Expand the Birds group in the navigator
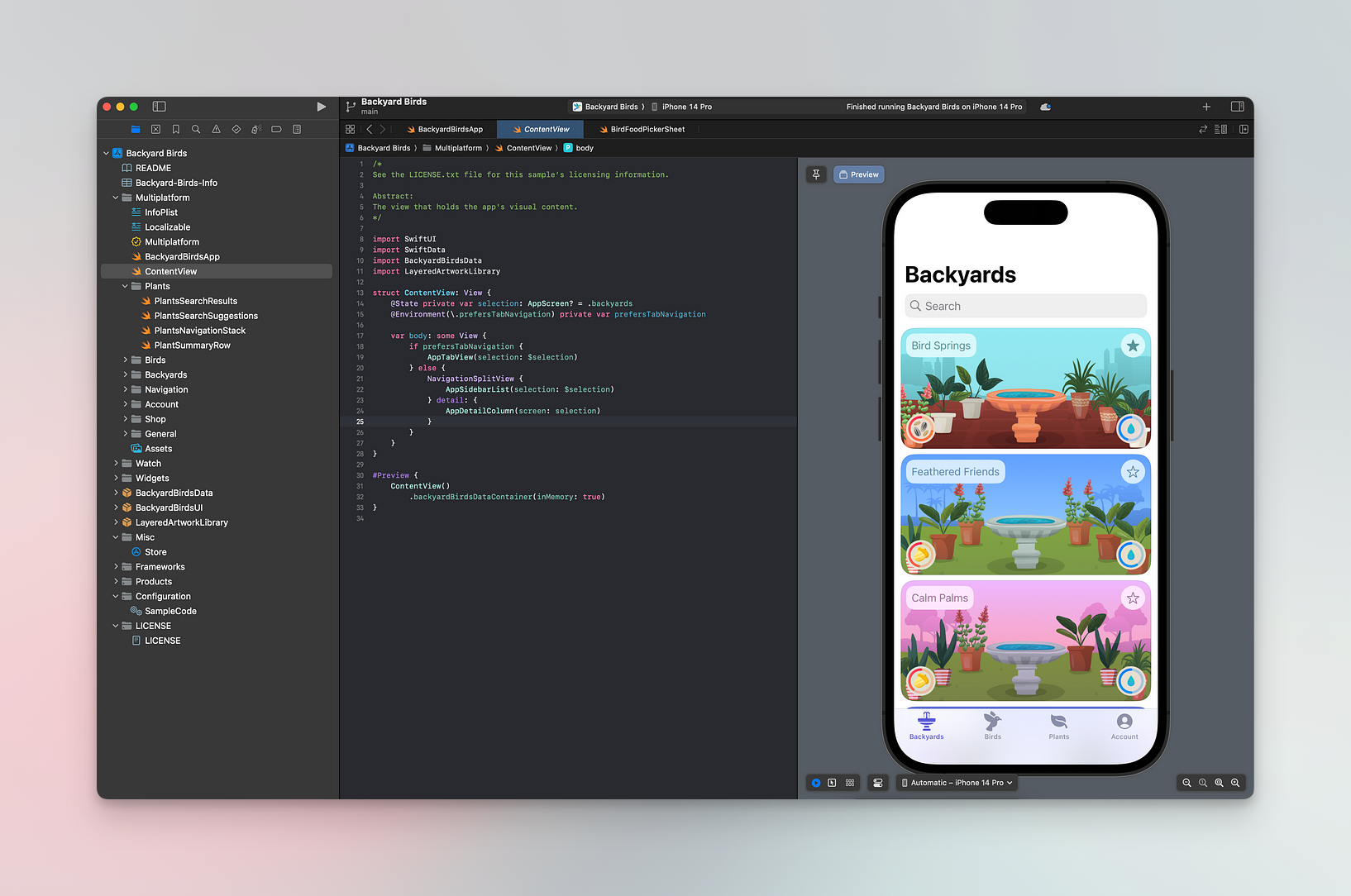This screenshot has height=896, width=1351. point(126,360)
